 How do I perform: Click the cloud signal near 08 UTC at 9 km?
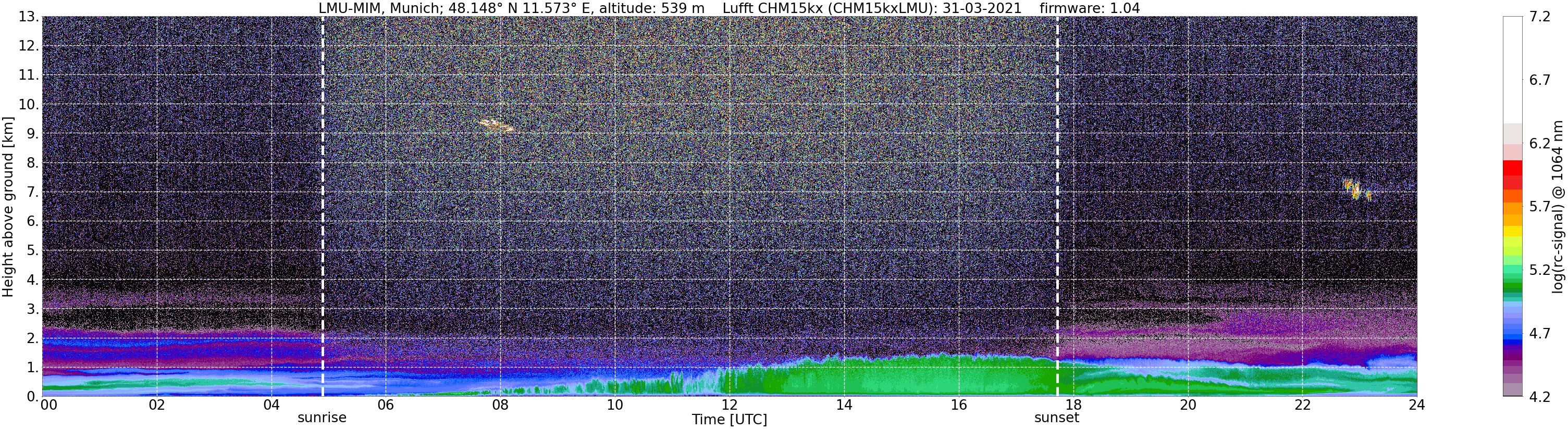pos(496,126)
